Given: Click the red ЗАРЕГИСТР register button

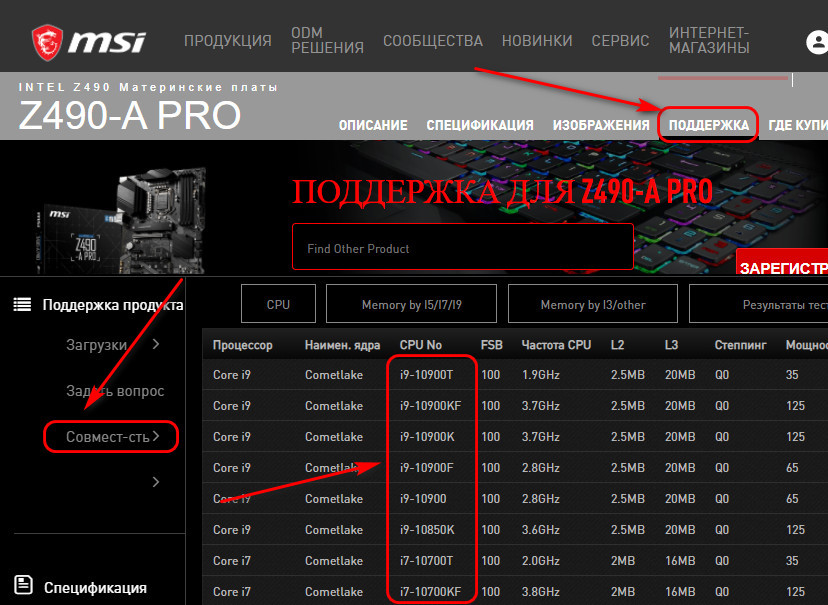Looking at the screenshot, I should pyautogui.click(x=782, y=262).
